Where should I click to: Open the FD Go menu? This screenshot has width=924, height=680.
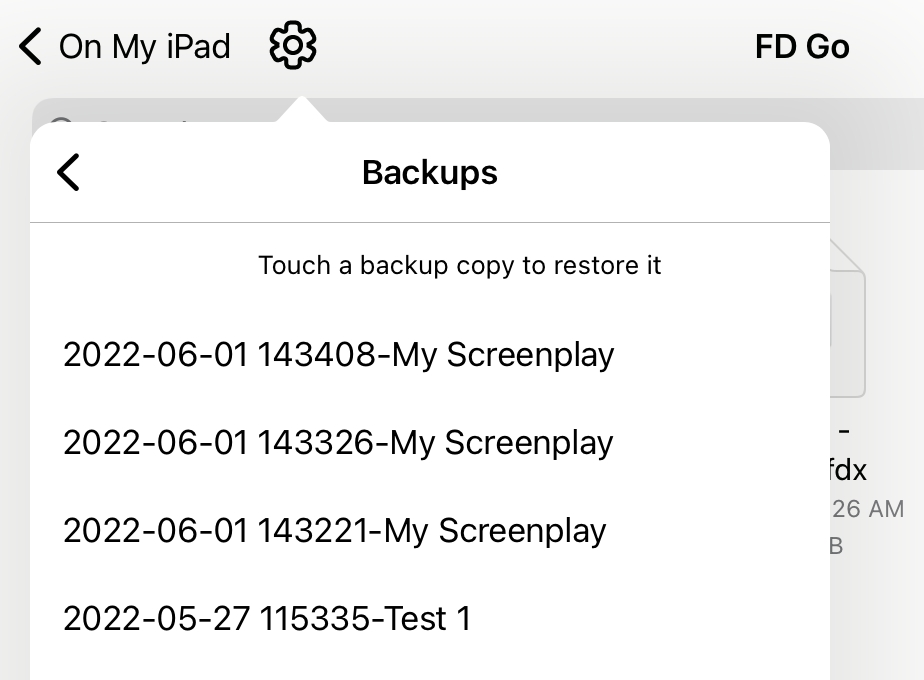click(x=802, y=45)
